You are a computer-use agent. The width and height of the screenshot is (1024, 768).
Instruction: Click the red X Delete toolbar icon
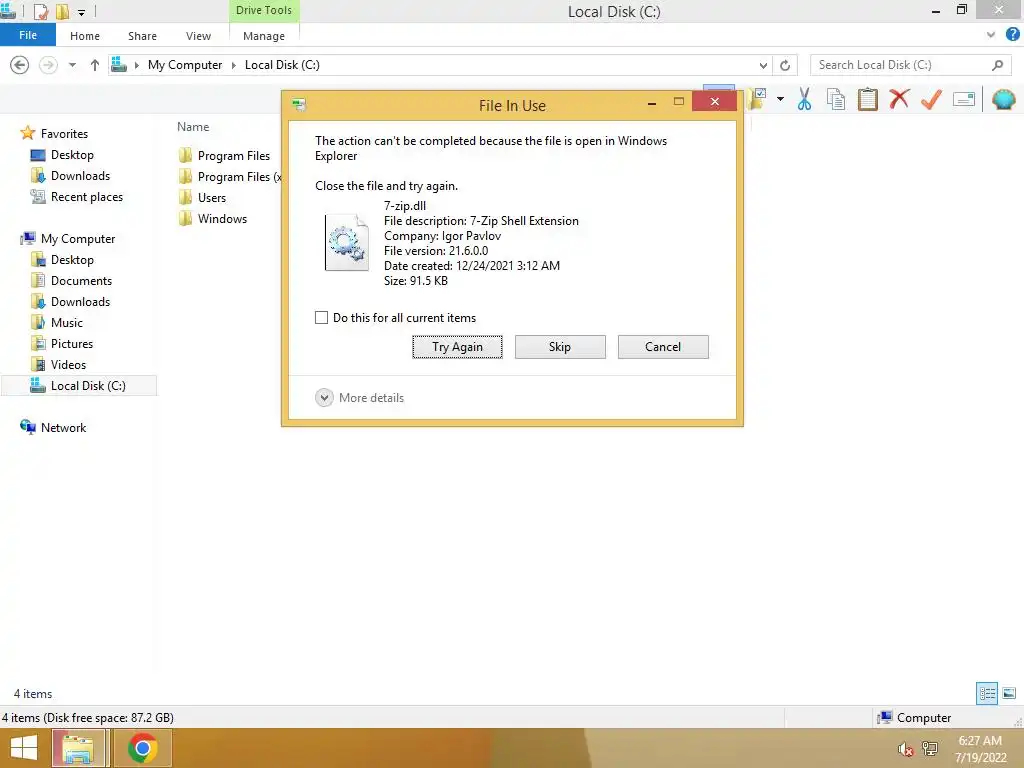coord(899,99)
